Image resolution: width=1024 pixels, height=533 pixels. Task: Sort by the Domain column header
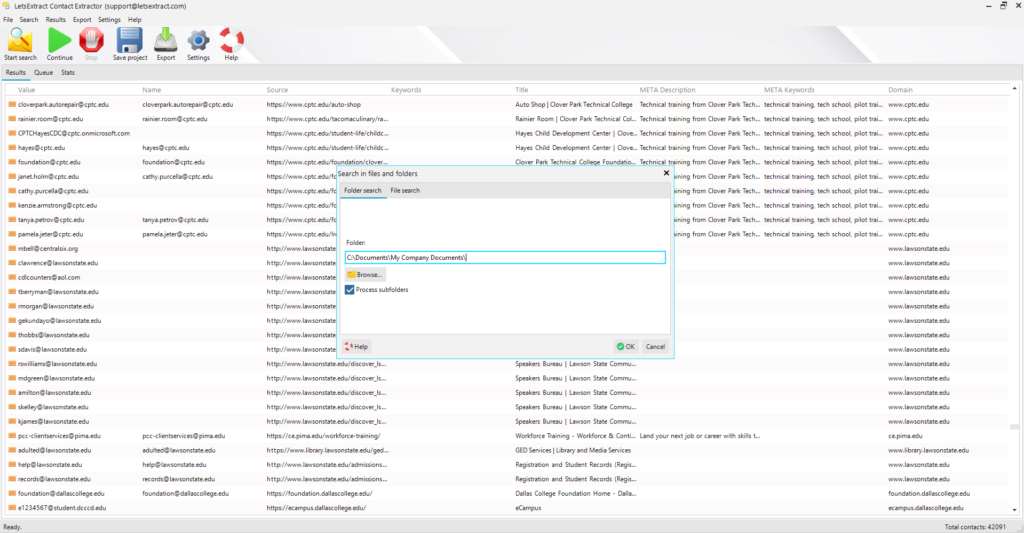point(901,90)
